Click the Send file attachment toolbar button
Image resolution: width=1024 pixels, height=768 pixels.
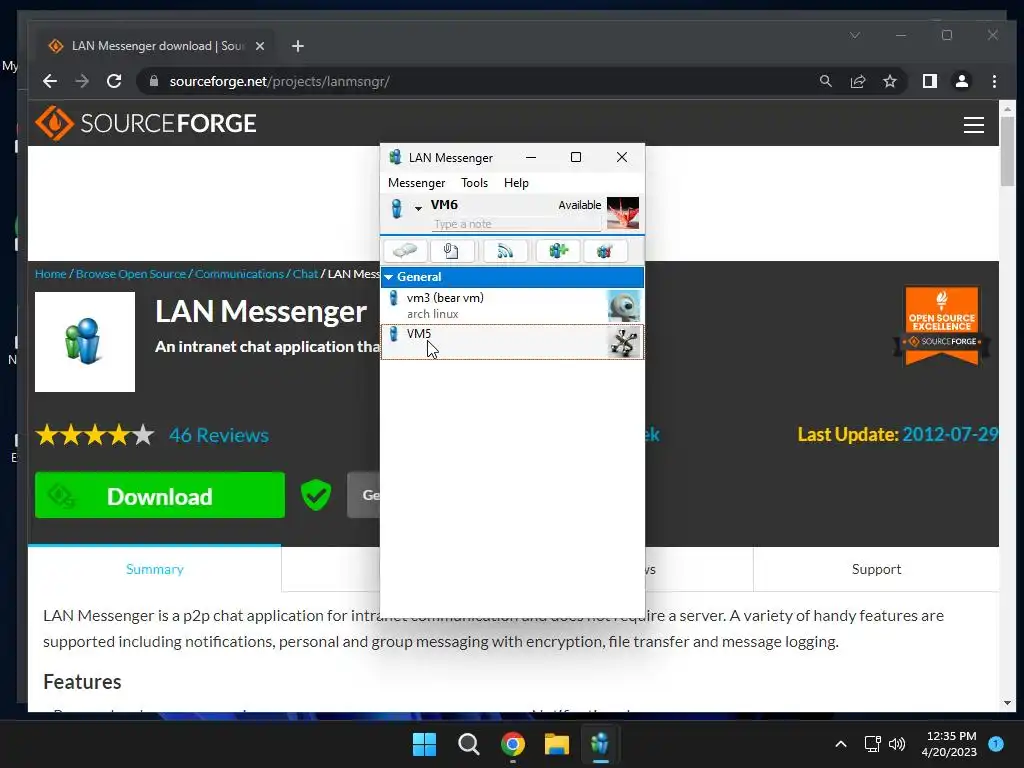coord(452,251)
